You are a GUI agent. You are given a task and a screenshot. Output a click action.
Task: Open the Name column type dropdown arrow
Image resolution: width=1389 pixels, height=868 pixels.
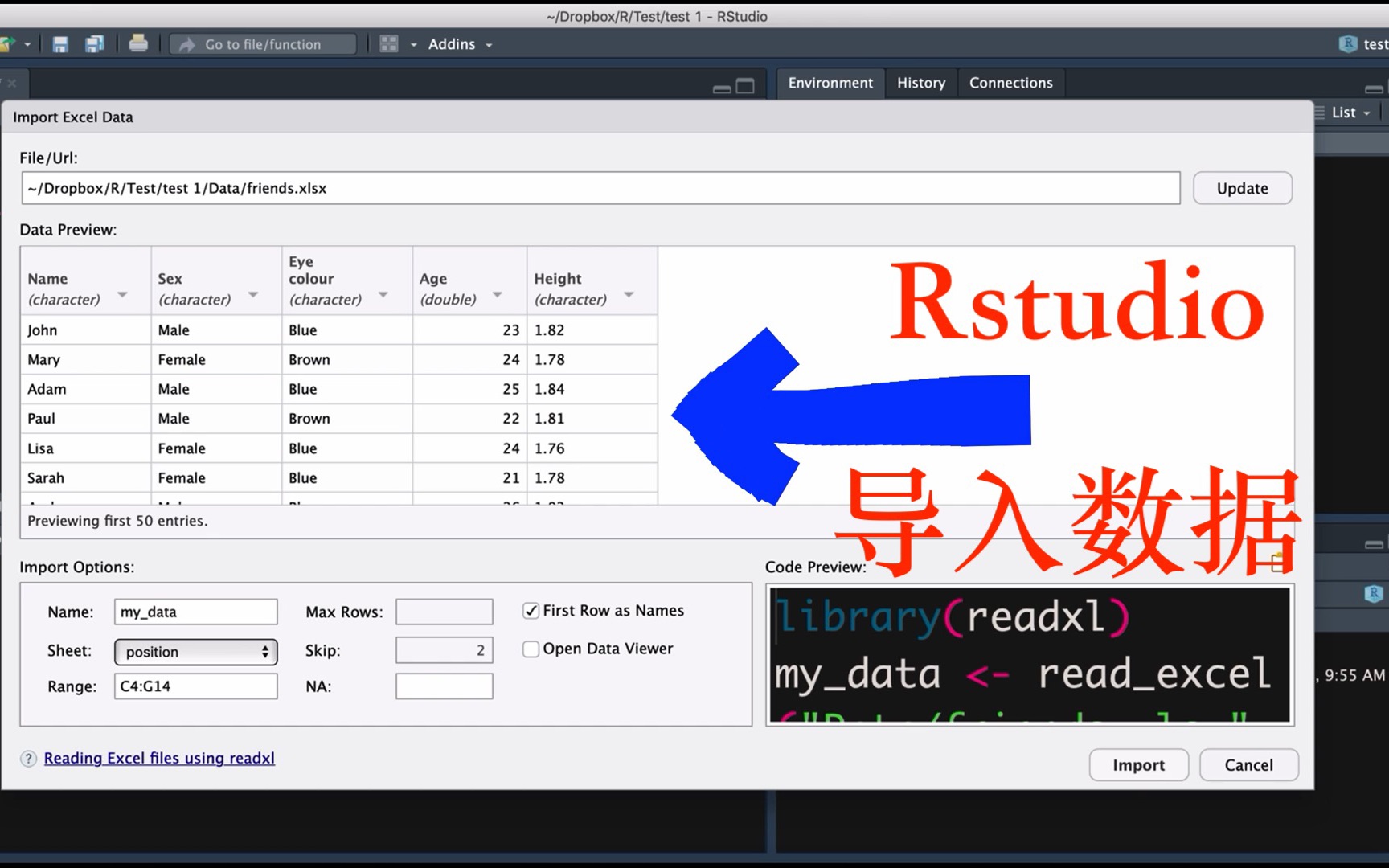(122, 296)
